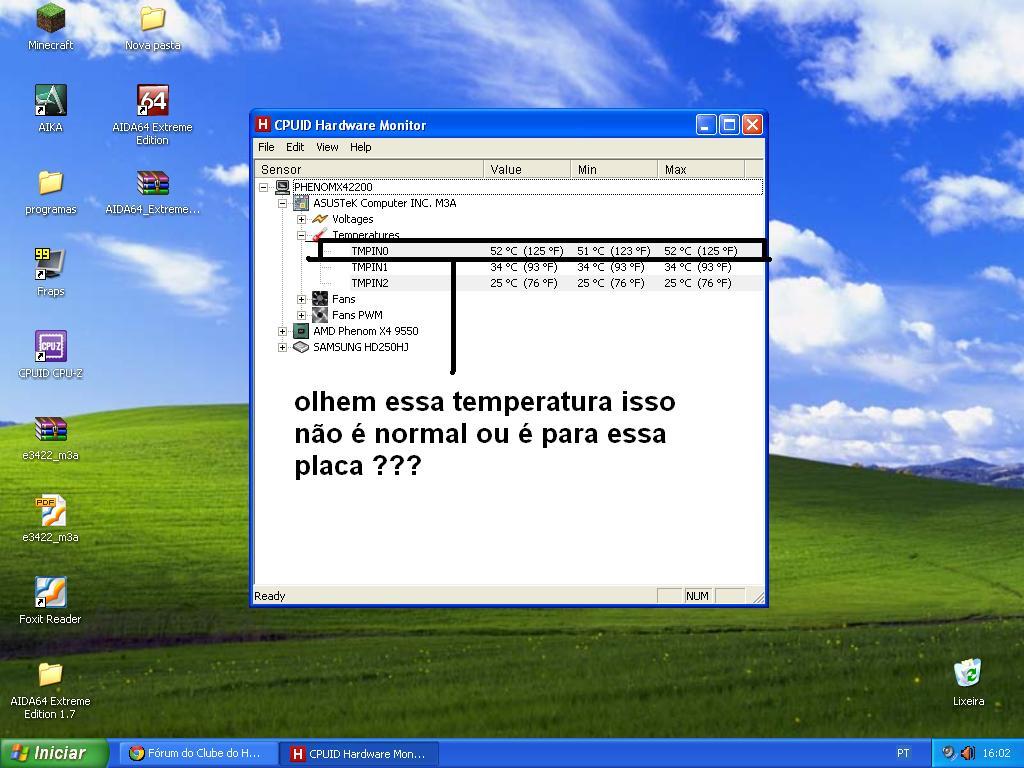The width and height of the screenshot is (1024, 768).
Task: Expand the Voltages node
Action: point(301,219)
